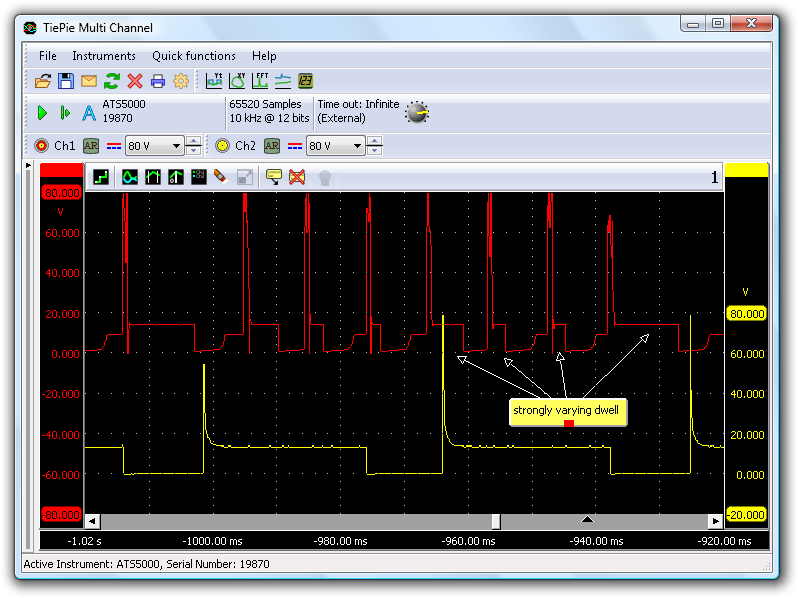Image resolution: width=798 pixels, height=598 pixels.
Task: Open the Ch2 80 V range dropdown
Action: click(x=335, y=146)
